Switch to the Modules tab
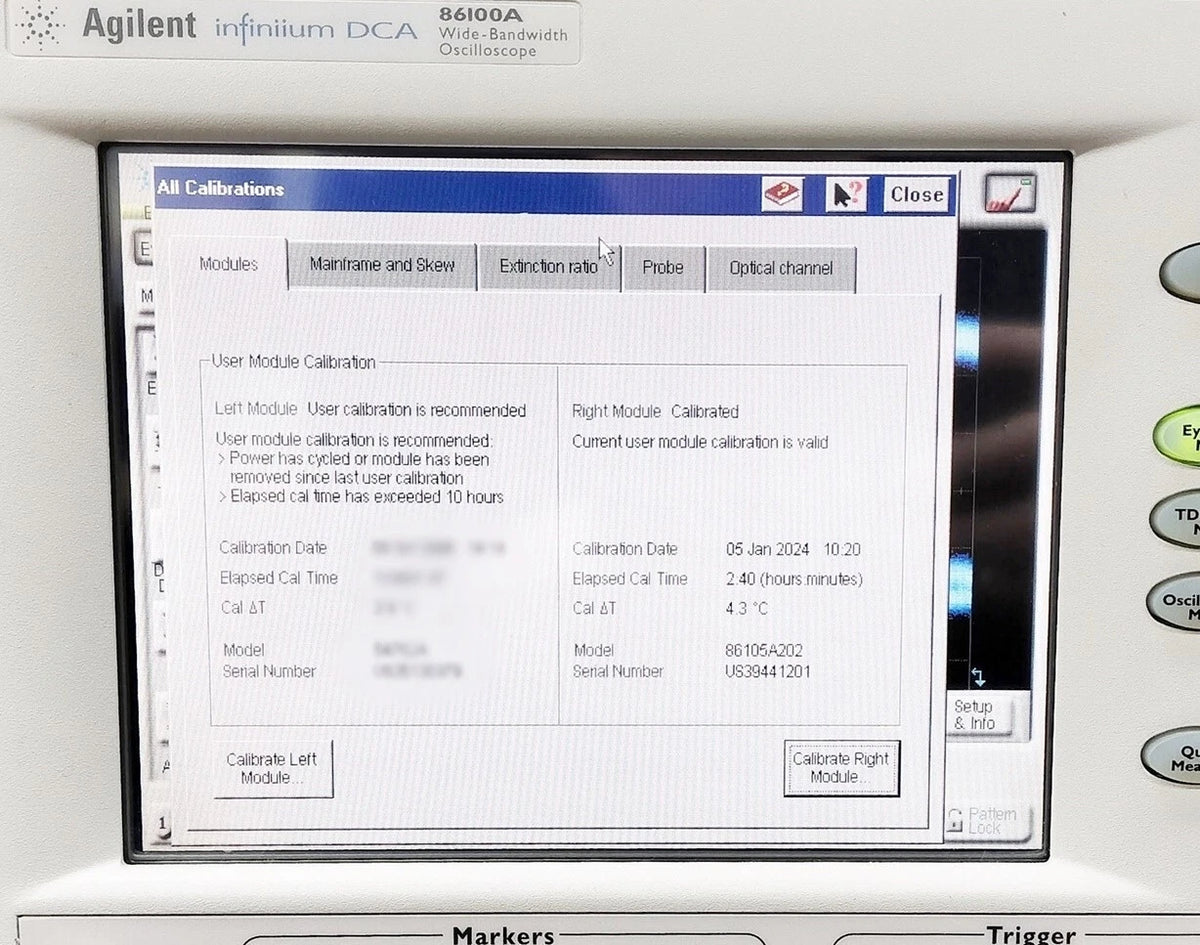1200x945 pixels. (228, 265)
